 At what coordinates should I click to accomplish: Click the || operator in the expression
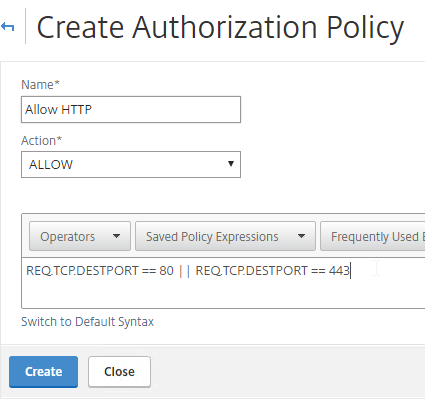point(184,270)
